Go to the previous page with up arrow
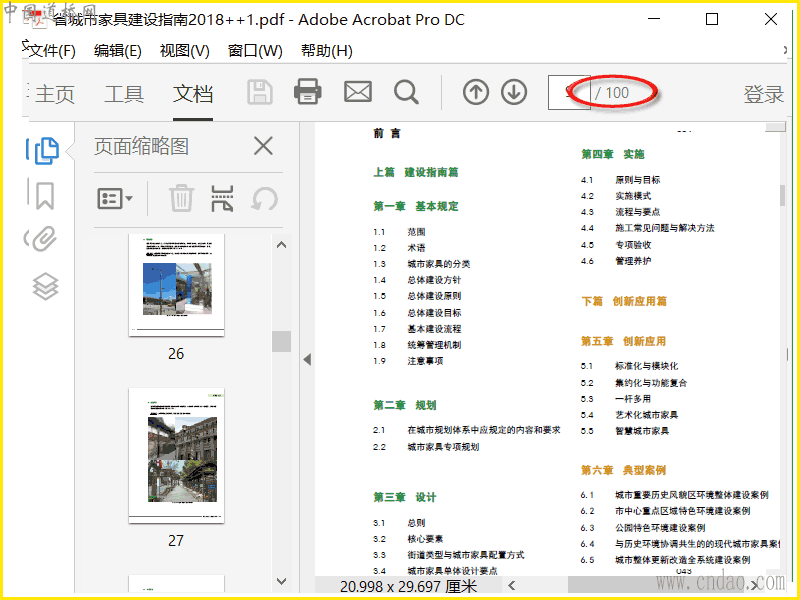The height and width of the screenshot is (600, 800). [x=476, y=92]
